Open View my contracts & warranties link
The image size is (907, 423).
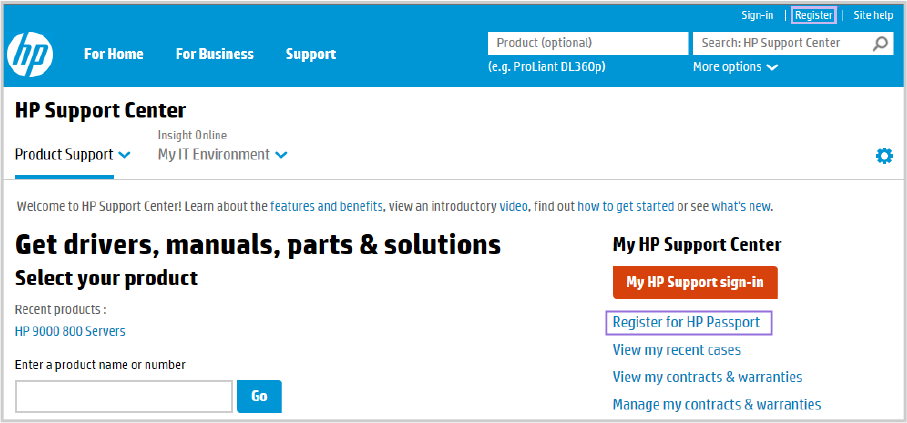[707, 377]
